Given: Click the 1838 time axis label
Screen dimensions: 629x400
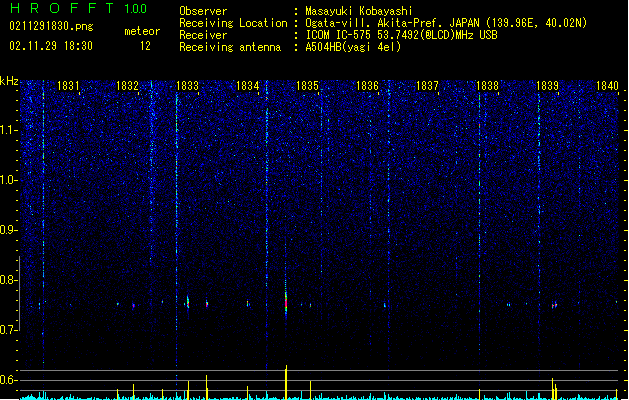Looking at the screenshot, I should point(487,86).
